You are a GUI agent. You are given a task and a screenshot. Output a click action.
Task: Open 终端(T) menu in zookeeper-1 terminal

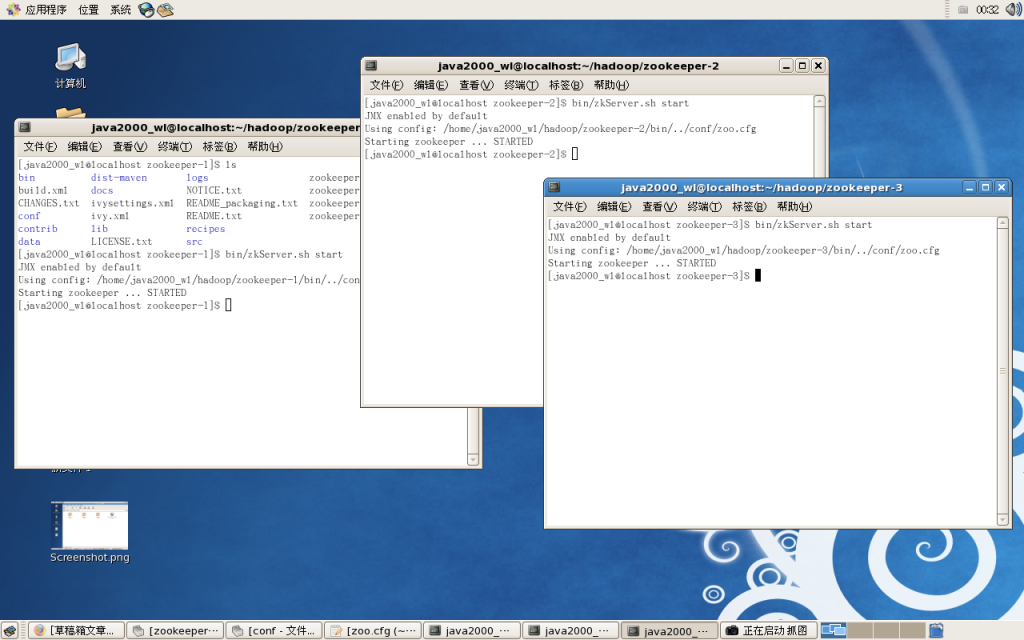(174, 146)
